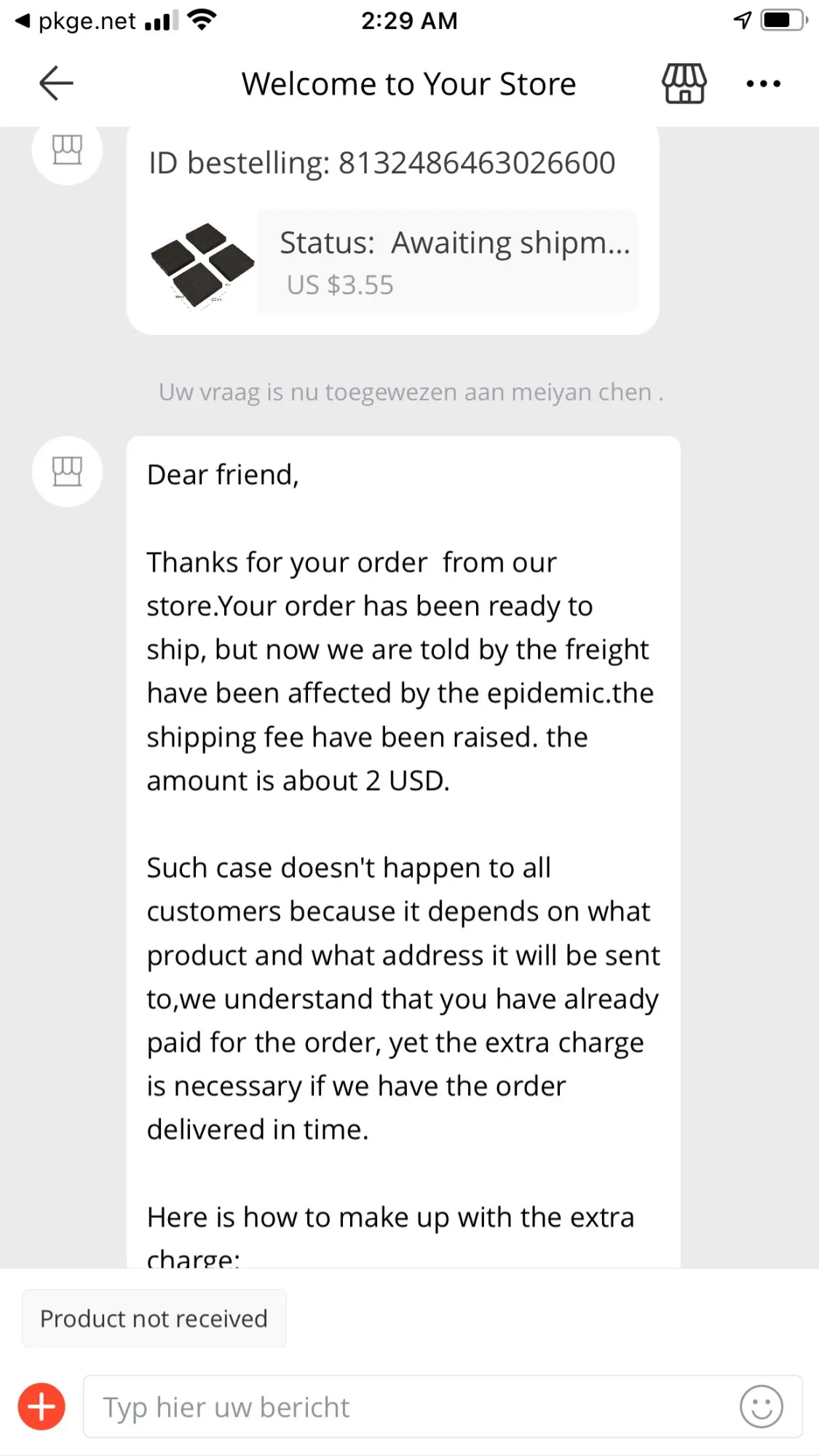
Task: Tap the US $3.55 order price
Action: coord(340,285)
